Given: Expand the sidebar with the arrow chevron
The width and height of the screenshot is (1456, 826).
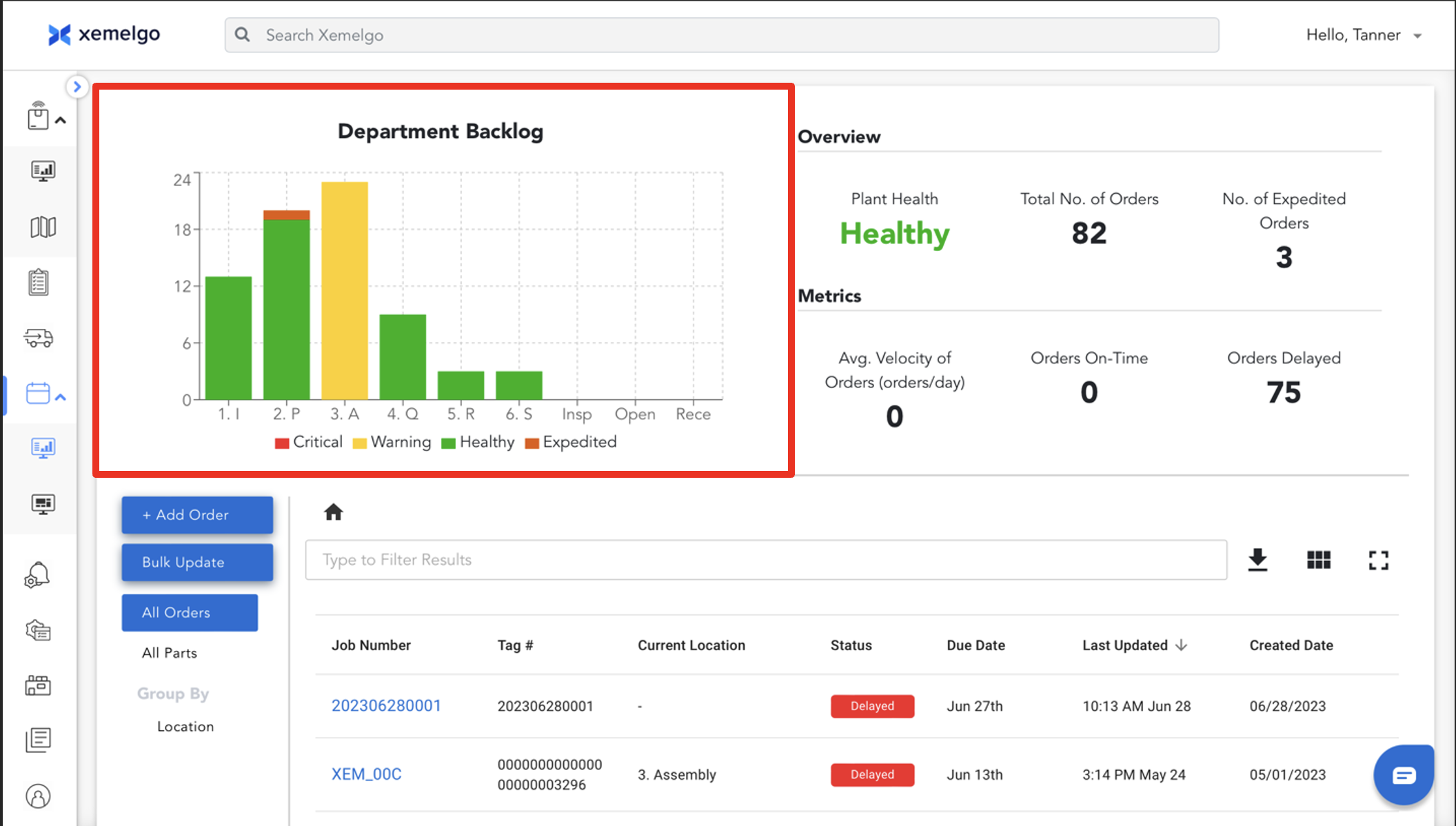Looking at the screenshot, I should coord(77,87).
